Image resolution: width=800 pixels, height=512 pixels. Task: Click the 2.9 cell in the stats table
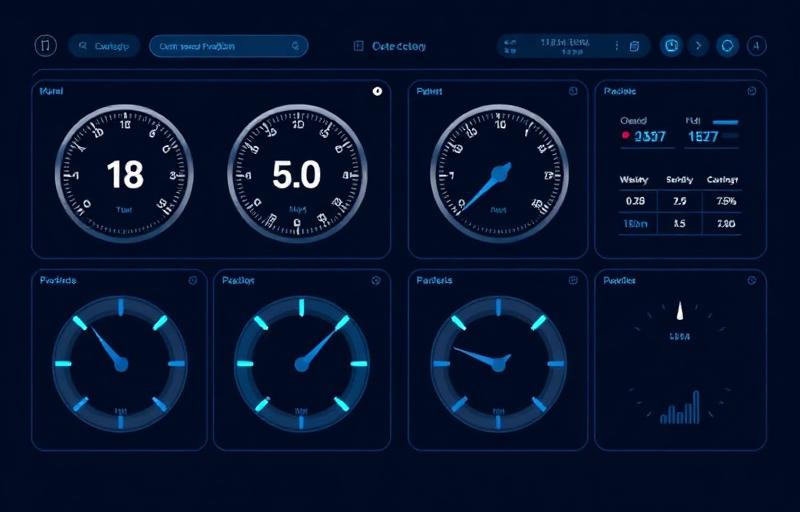click(x=680, y=201)
